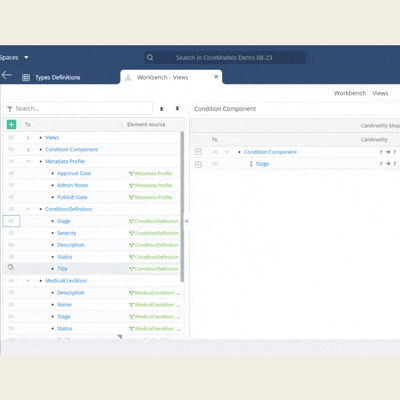
Task: Click the back arrow icon
Action: click(7, 75)
